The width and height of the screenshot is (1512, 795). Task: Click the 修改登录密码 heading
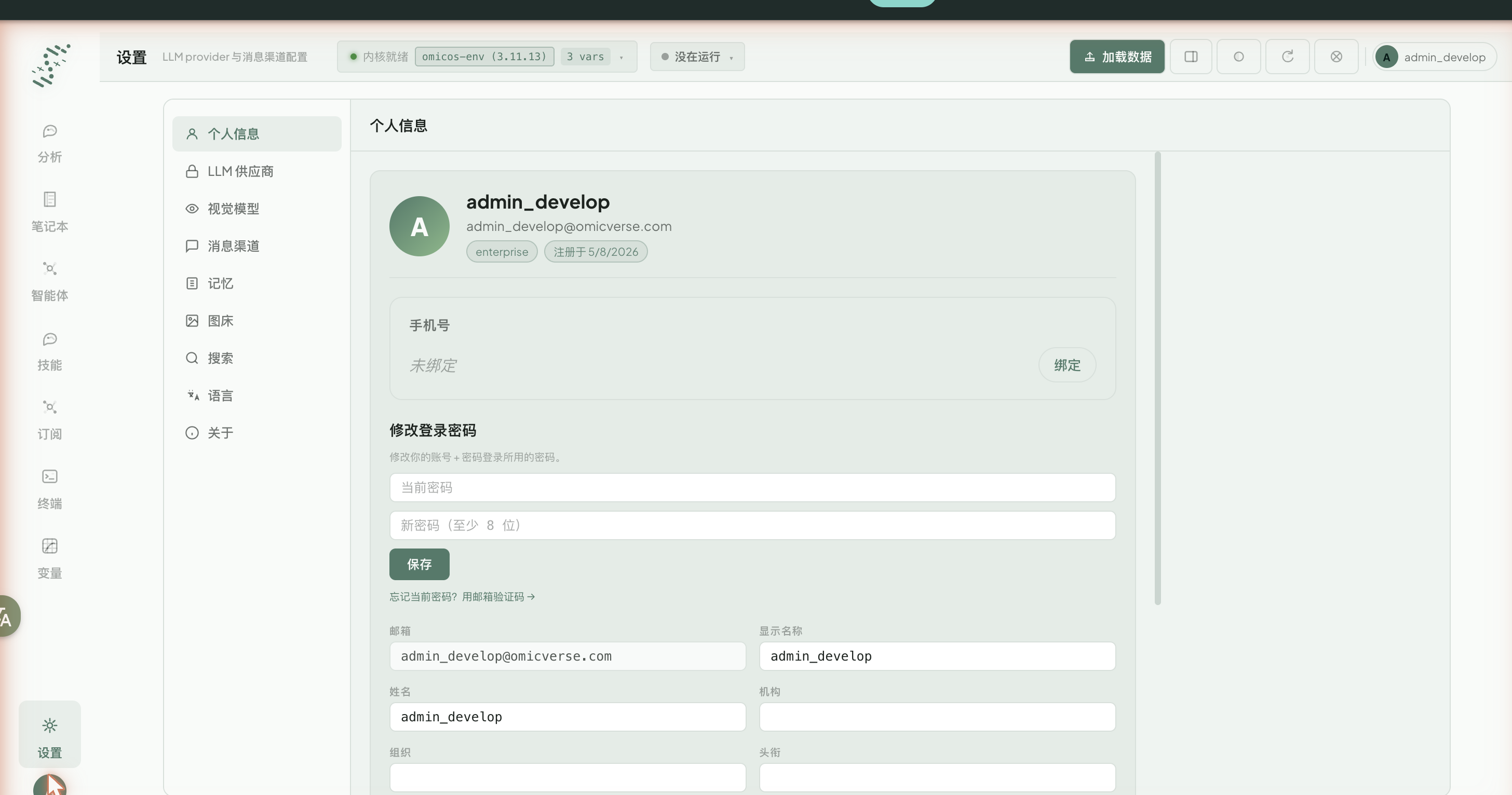(433, 431)
